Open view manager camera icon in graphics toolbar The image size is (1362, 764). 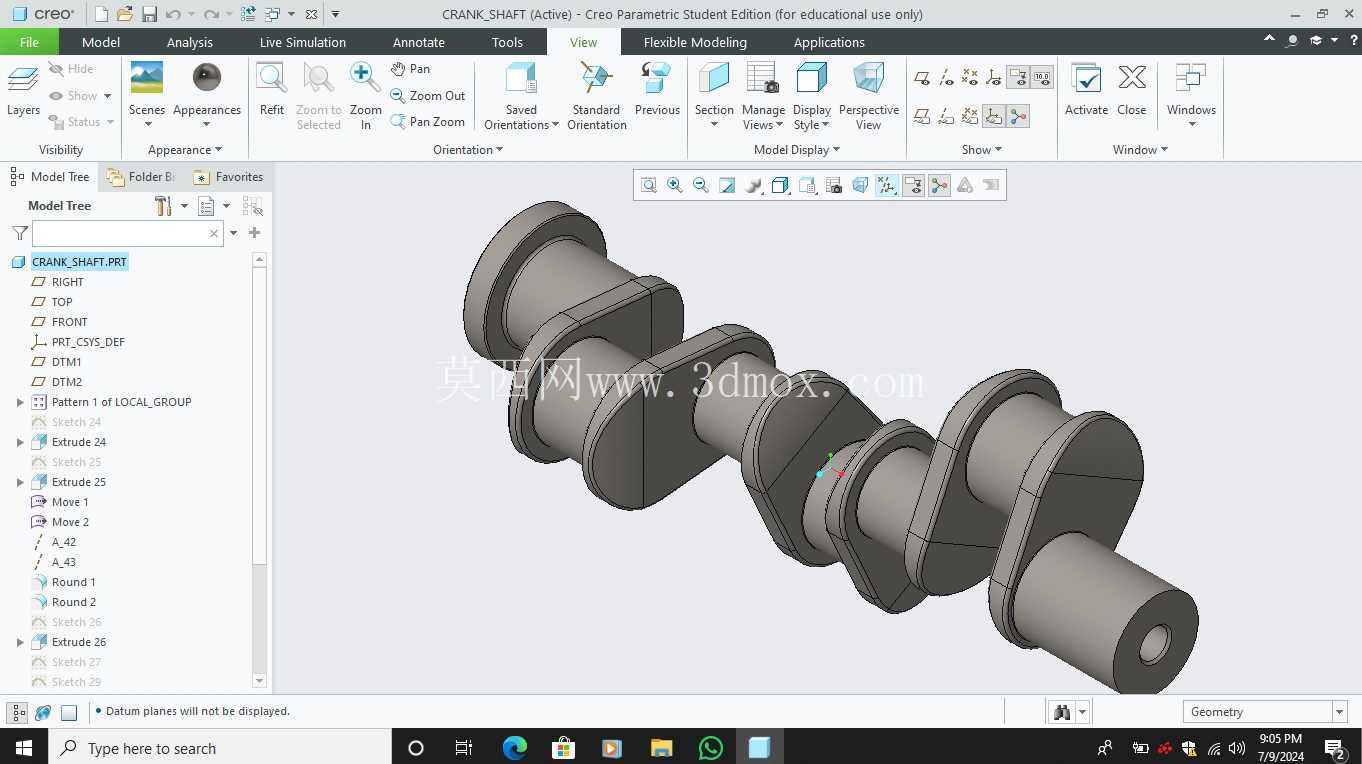click(x=833, y=185)
